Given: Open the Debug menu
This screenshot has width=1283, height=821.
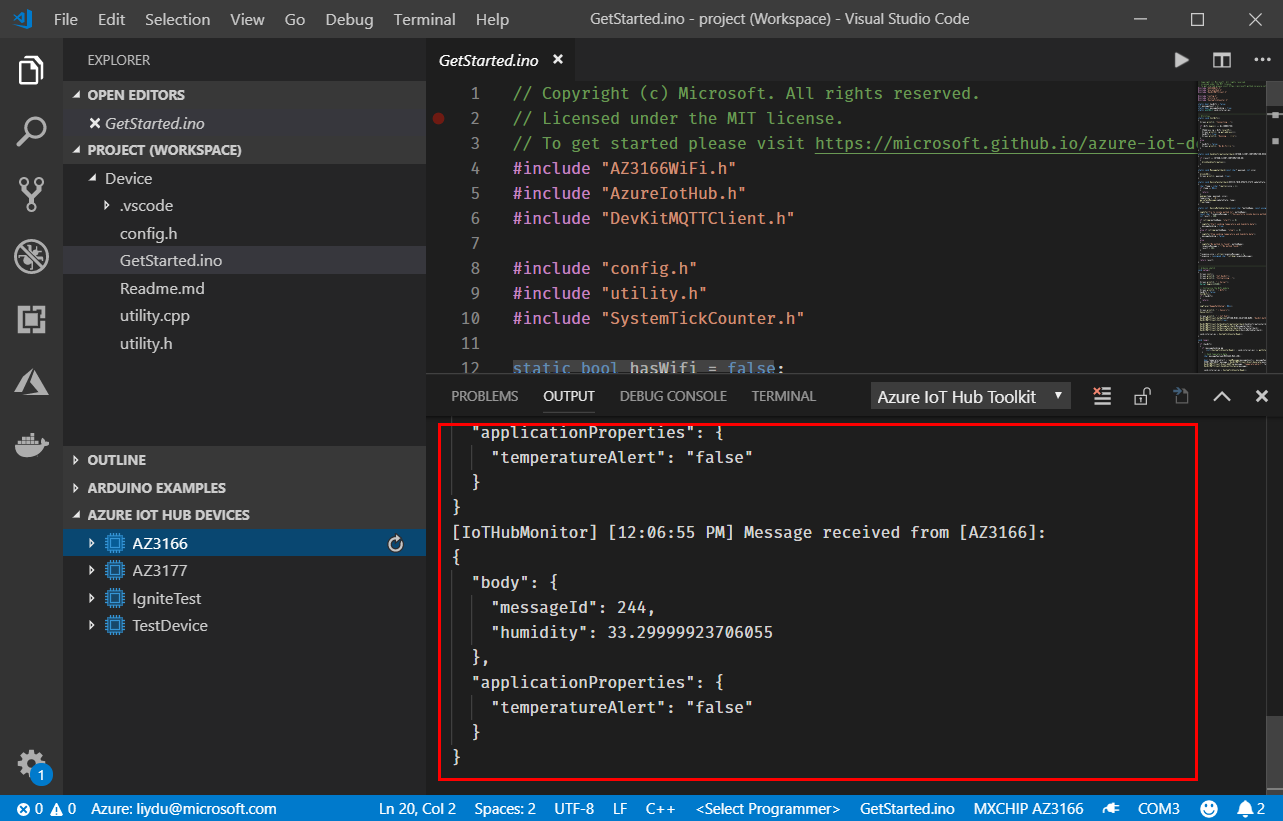Looking at the screenshot, I should [x=349, y=19].
